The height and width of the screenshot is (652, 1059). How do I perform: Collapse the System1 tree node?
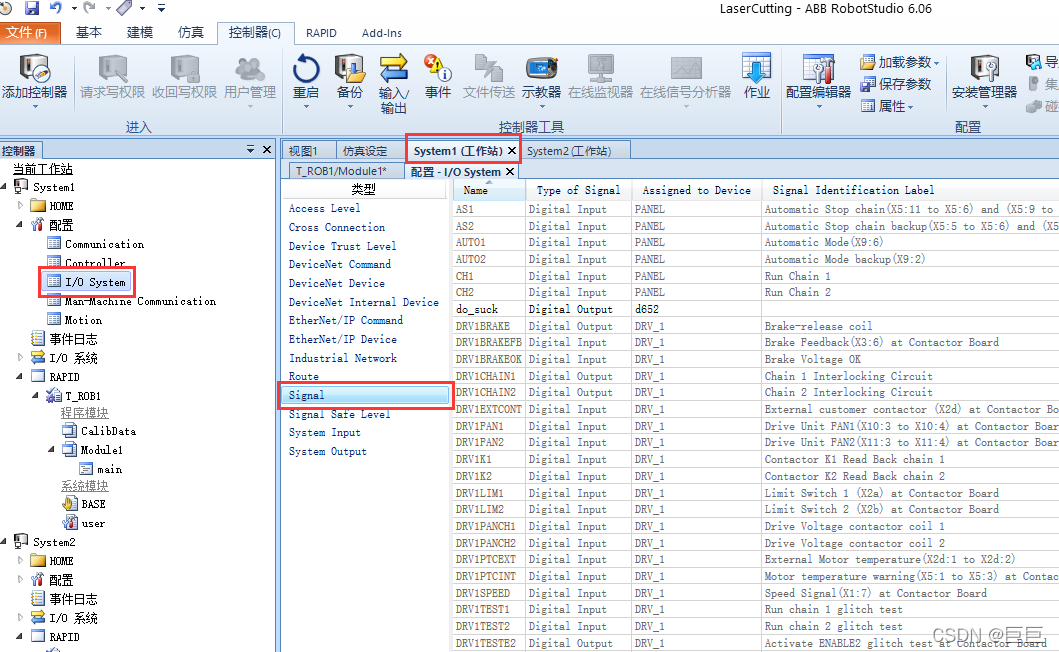(5, 186)
